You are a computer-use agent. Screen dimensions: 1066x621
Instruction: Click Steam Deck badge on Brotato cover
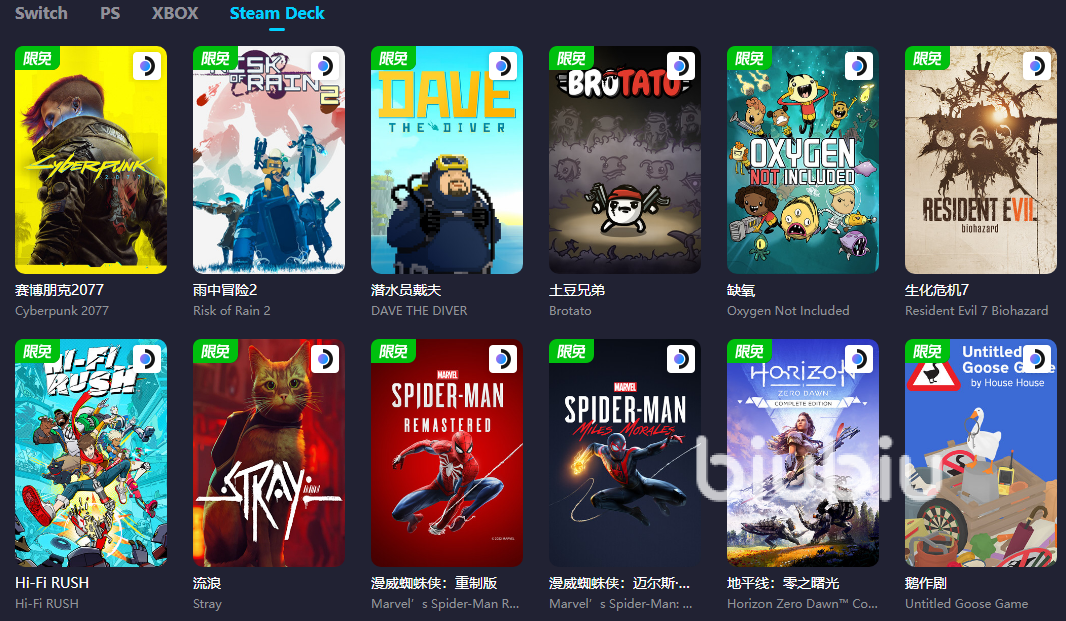681,66
